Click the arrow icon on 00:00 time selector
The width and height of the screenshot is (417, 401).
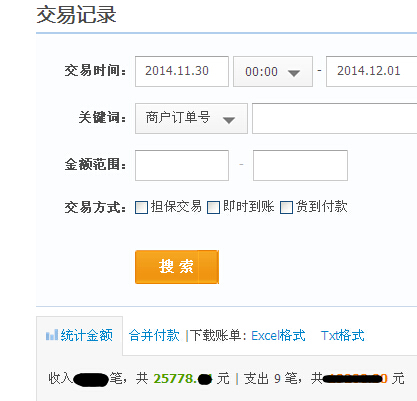(x=294, y=73)
